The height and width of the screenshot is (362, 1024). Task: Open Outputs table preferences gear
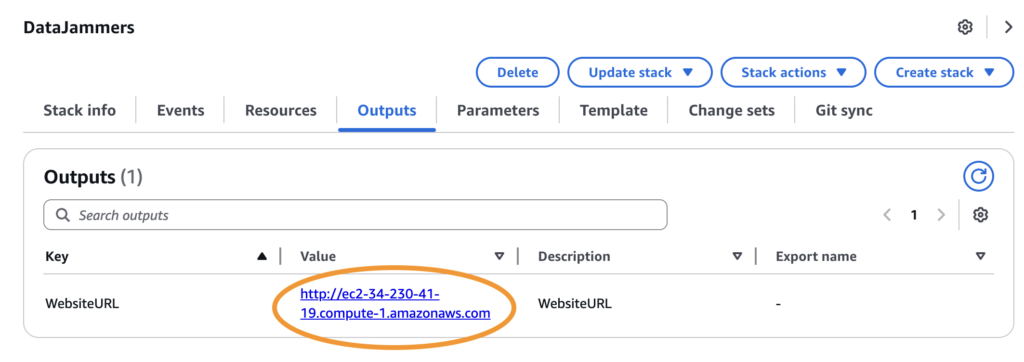click(x=980, y=214)
